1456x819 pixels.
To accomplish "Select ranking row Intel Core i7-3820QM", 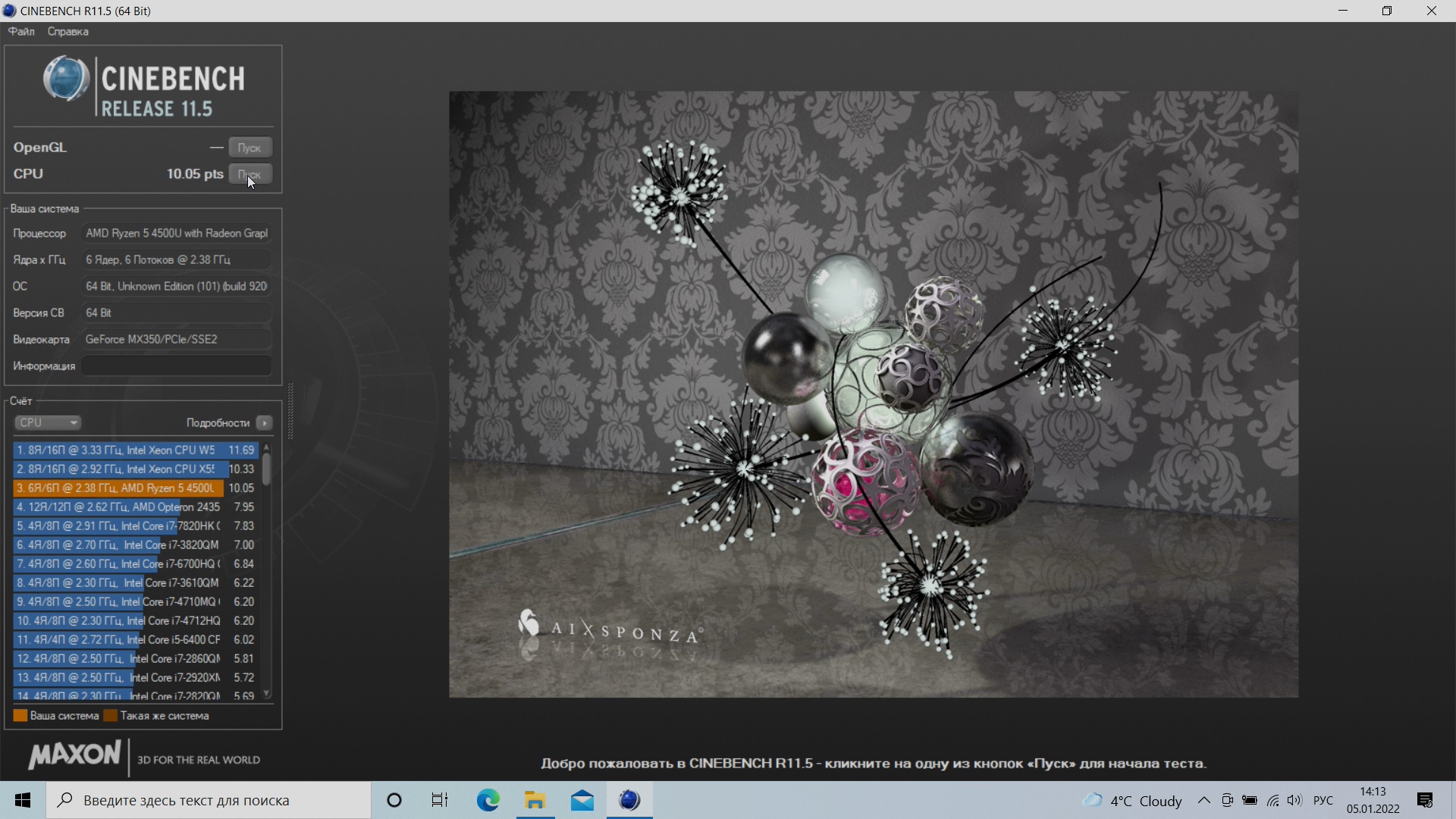I will pos(136,544).
